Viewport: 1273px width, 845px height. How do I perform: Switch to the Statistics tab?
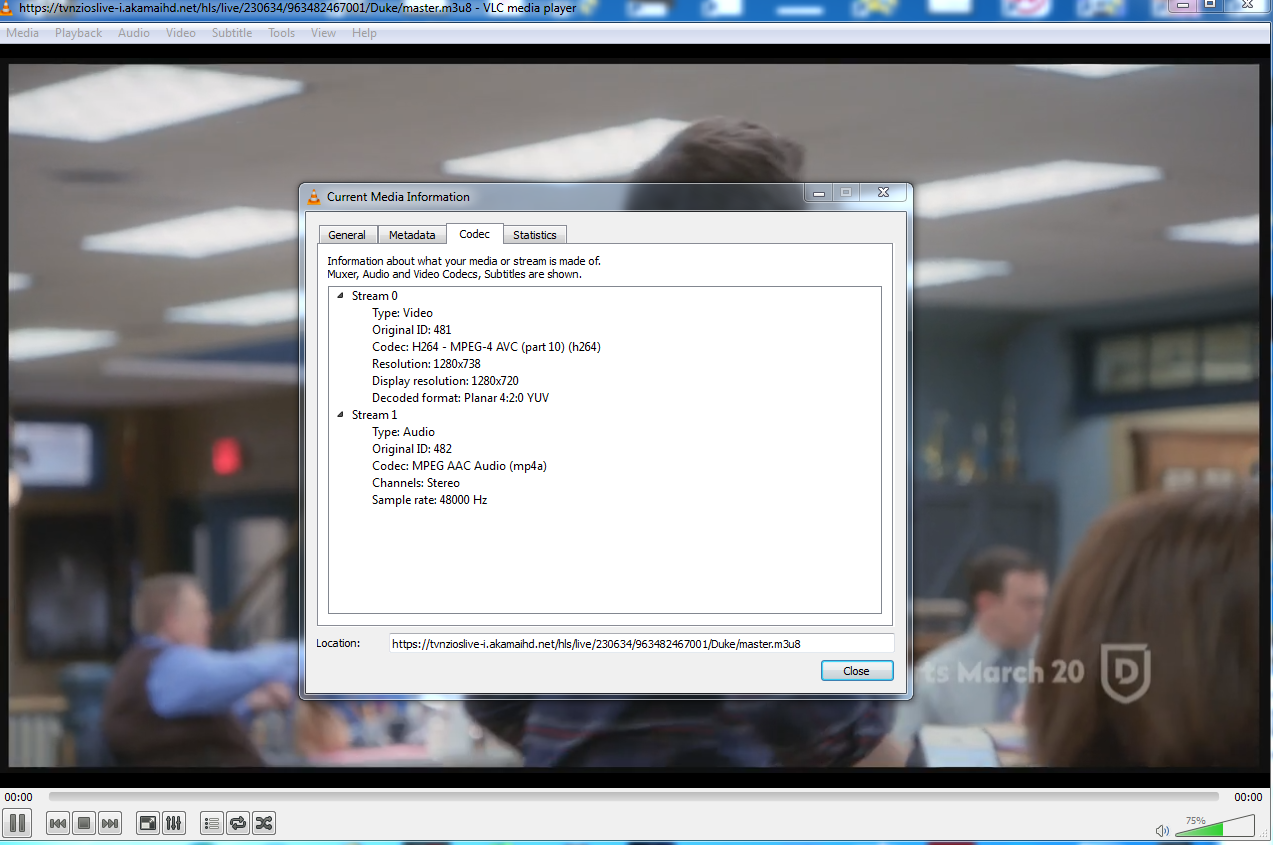pyautogui.click(x=534, y=235)
